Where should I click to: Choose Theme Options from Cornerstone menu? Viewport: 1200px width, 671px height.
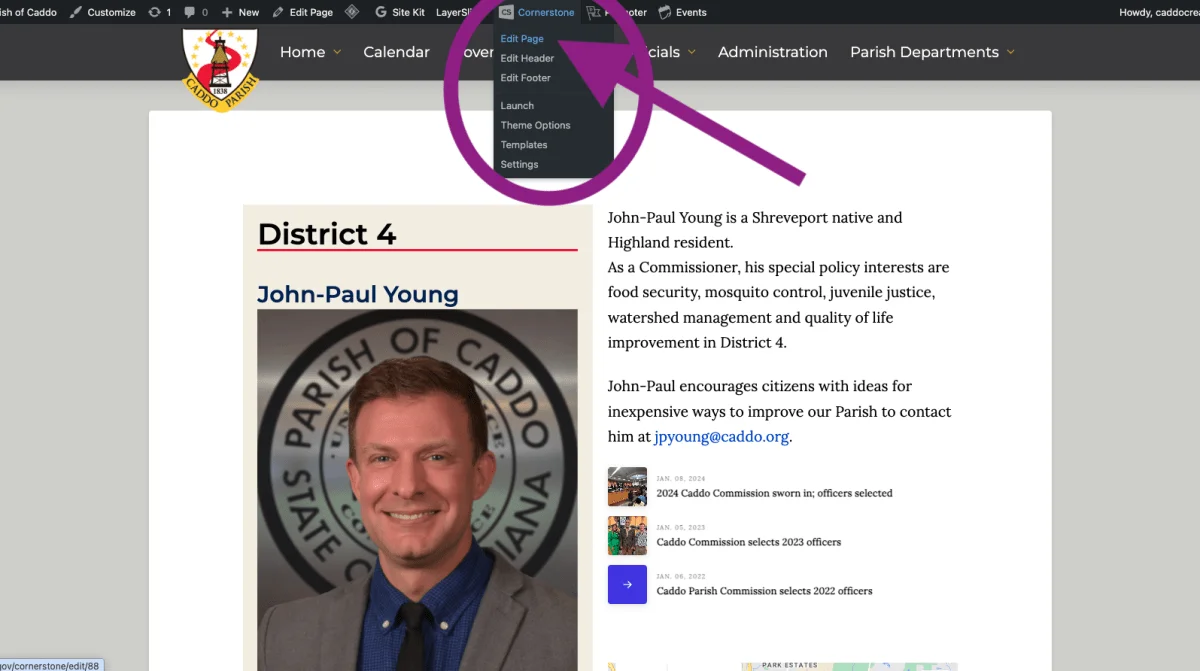[535, 125]
